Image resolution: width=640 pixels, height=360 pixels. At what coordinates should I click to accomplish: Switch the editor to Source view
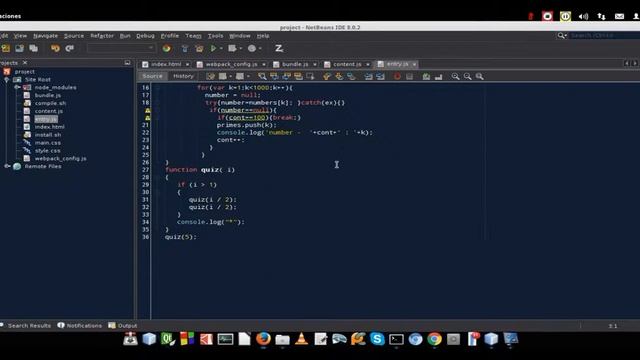tap(152, 76)
